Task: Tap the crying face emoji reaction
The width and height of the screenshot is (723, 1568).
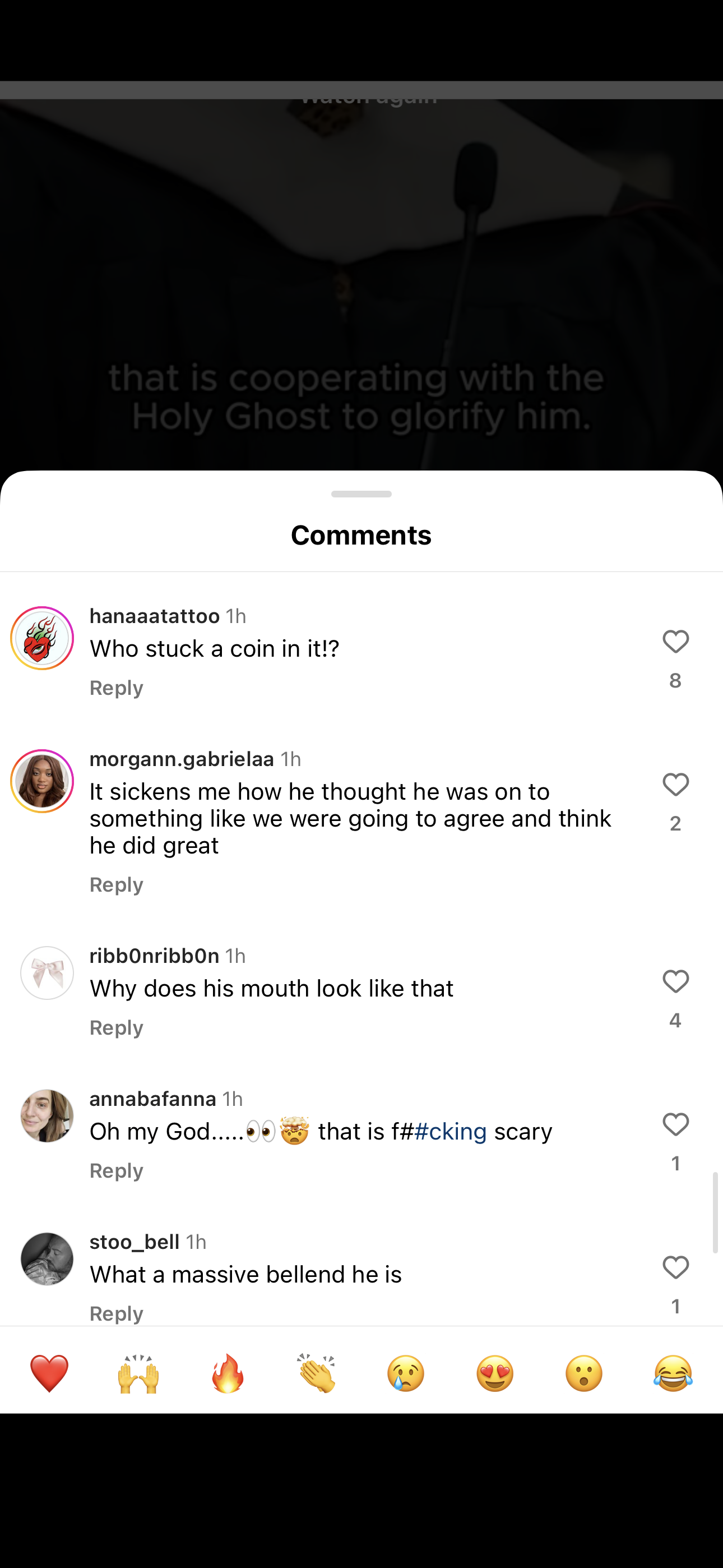Action: [406, 1373]
